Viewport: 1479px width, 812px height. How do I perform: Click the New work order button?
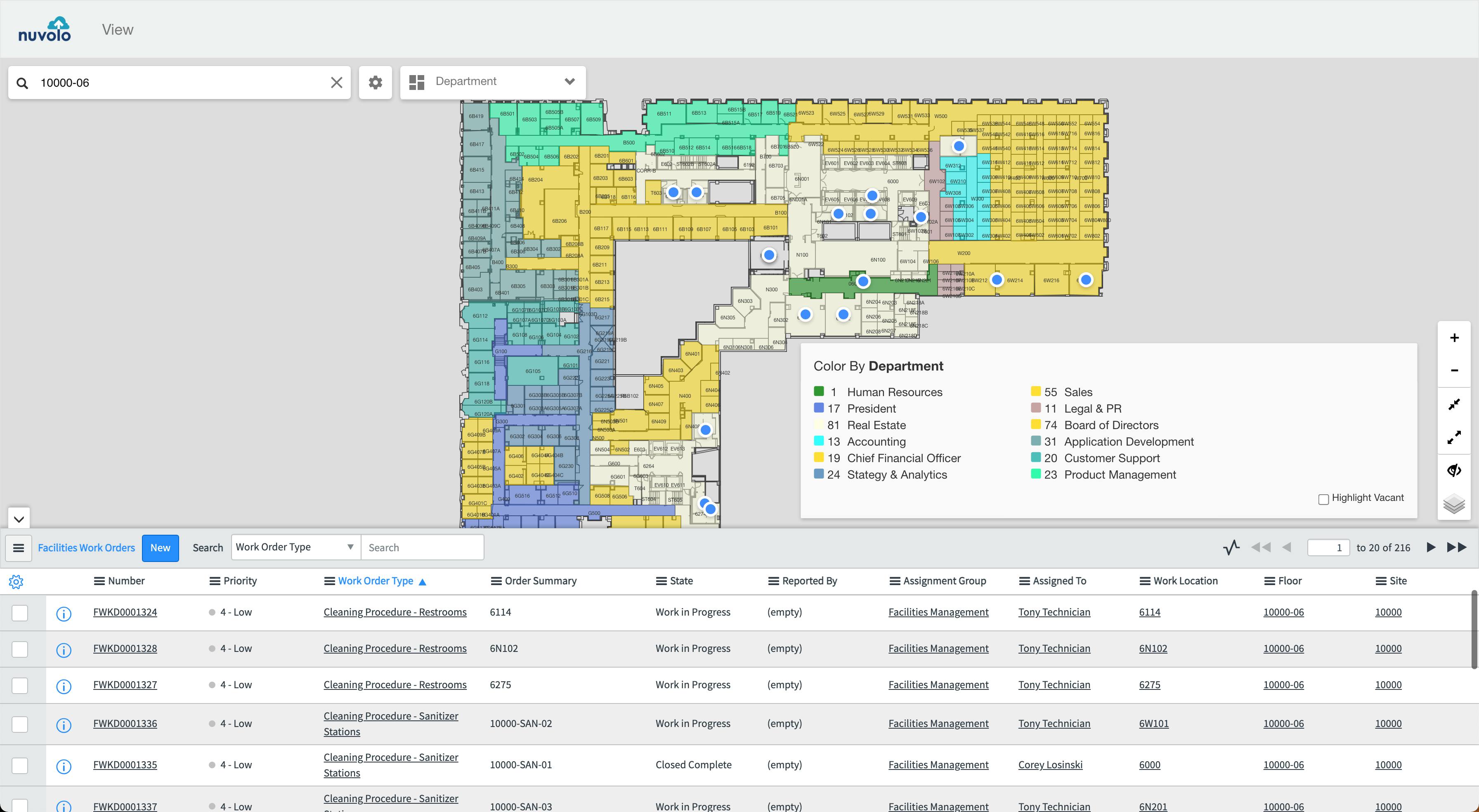tap(160, 548)
